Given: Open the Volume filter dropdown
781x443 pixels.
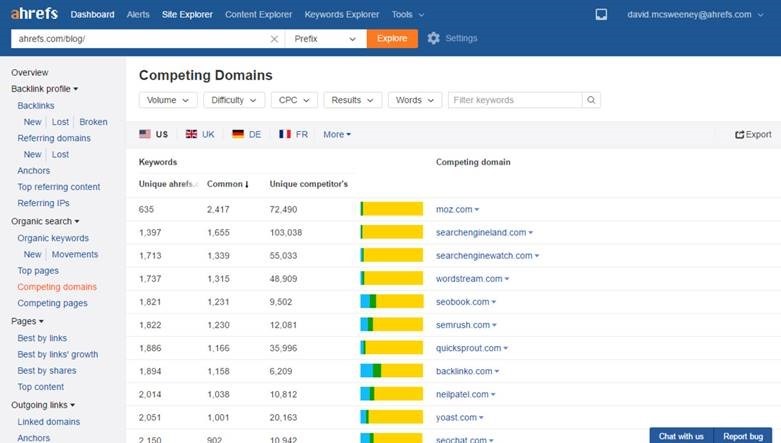Looking at the screenshot, I should 167,100.
